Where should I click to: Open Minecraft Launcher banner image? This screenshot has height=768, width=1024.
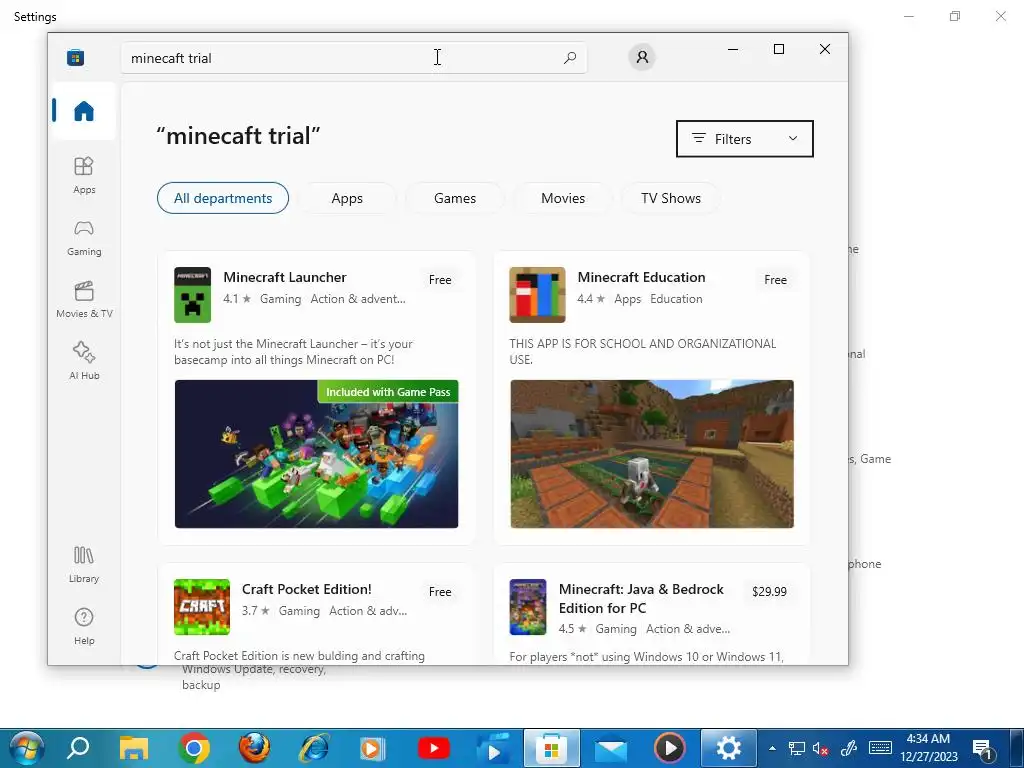(316, 454)
